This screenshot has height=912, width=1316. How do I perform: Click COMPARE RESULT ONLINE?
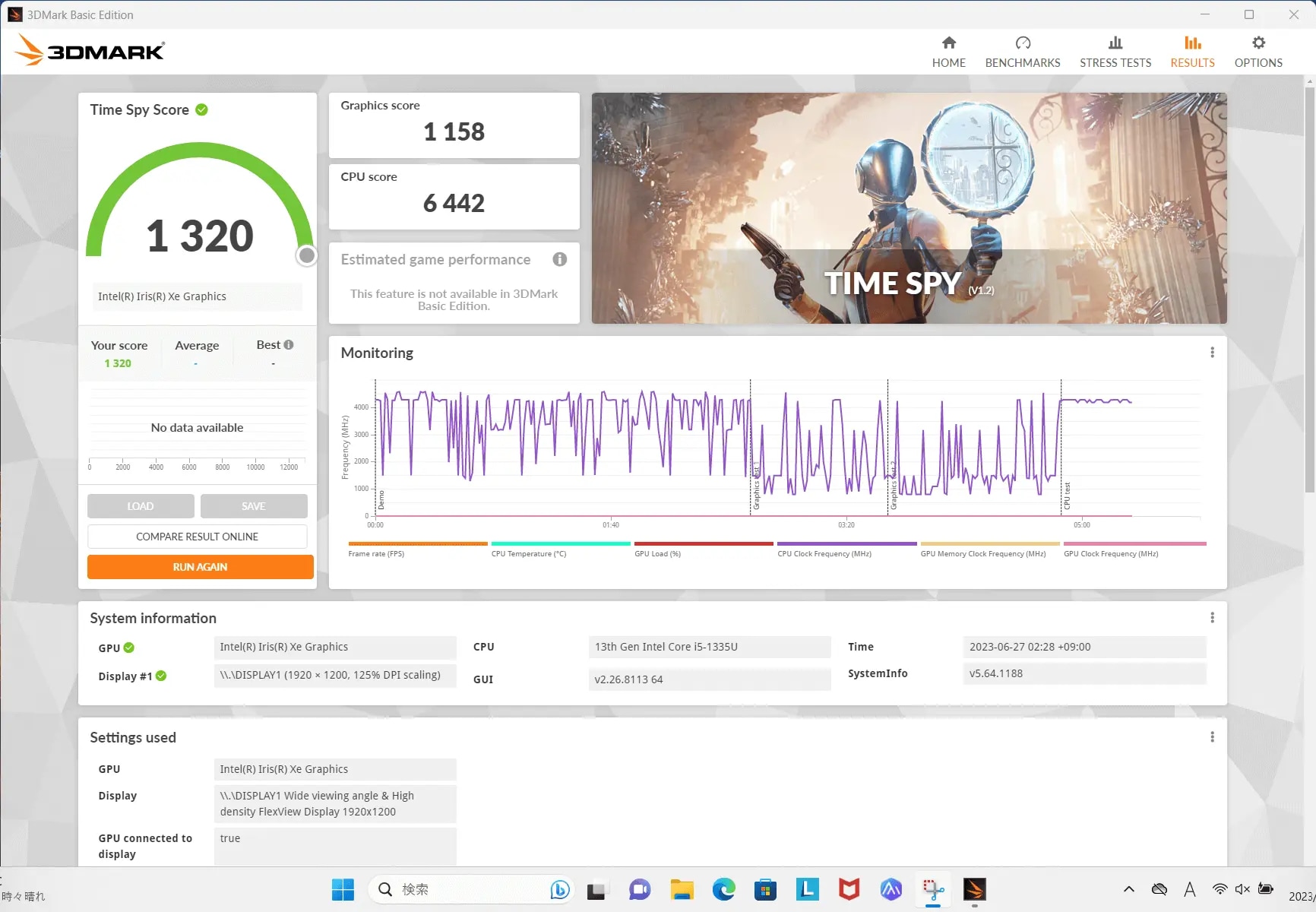(198, 537)
